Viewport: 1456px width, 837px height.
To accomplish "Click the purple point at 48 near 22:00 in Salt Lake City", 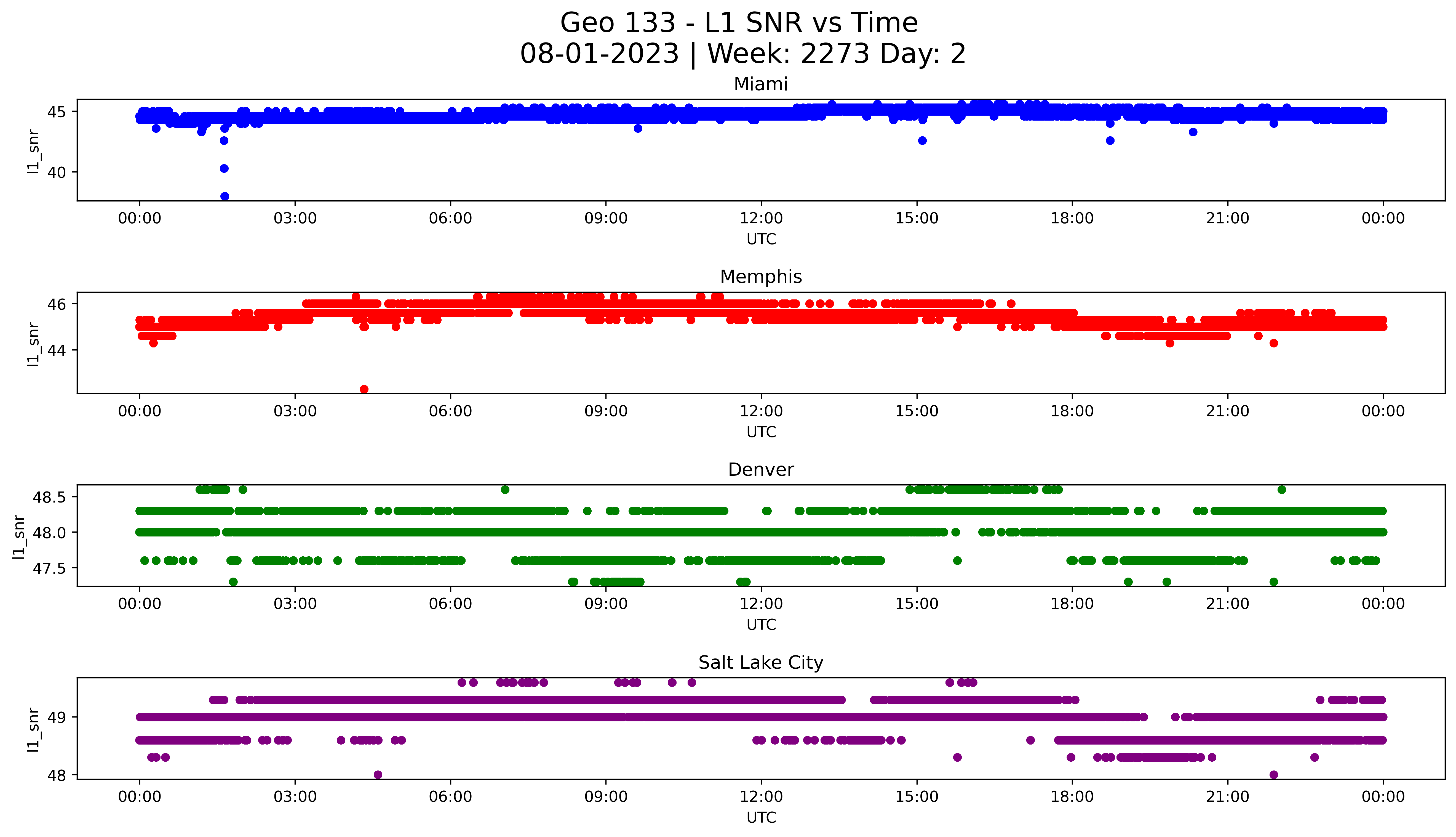I will [x=1273, y=775].
